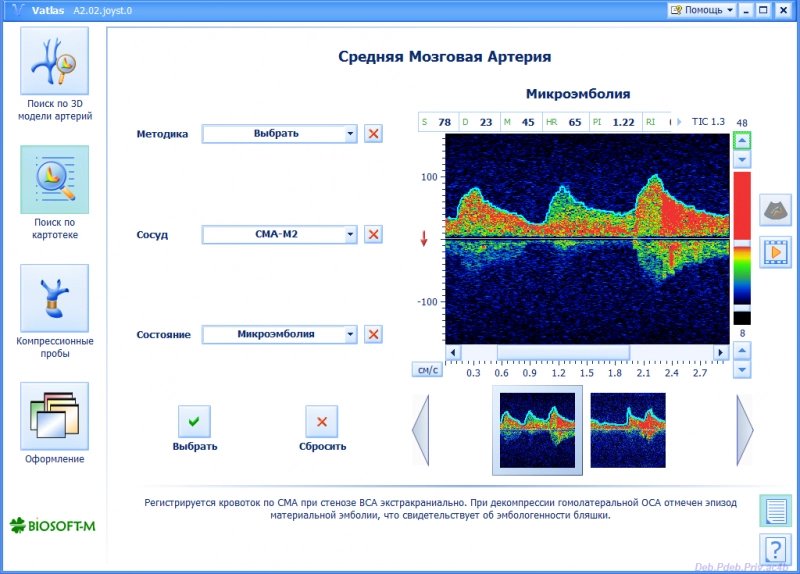Screen dimensions: 800x574
Task: Open the Оформление appearance settings
Action: point(54,415)
